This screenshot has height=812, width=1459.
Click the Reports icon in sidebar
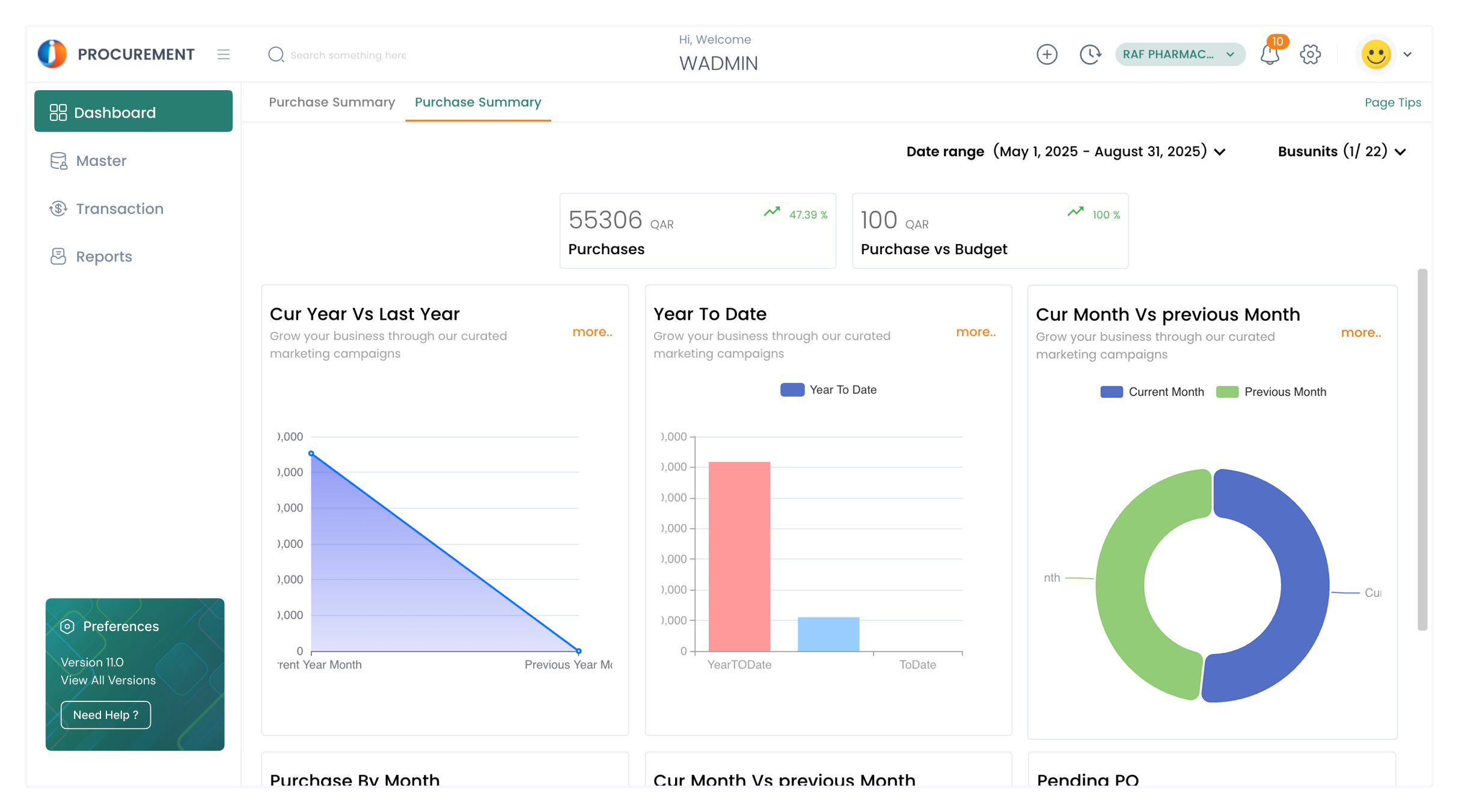(58, 257)
